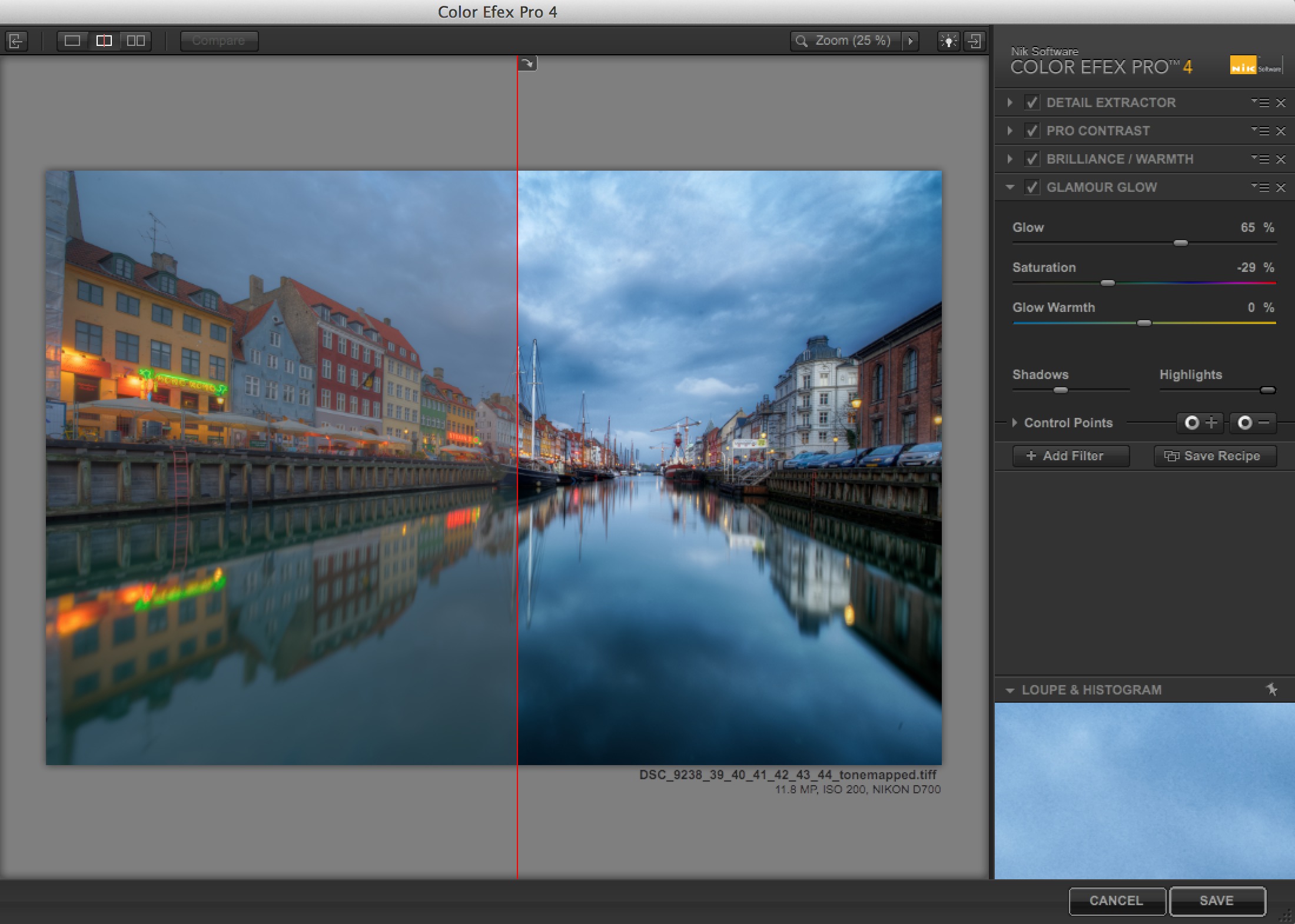Viewport: 1295px width, 924px height.
Task: Change preview background brightness with lightbulb icon
Action: 948,41
